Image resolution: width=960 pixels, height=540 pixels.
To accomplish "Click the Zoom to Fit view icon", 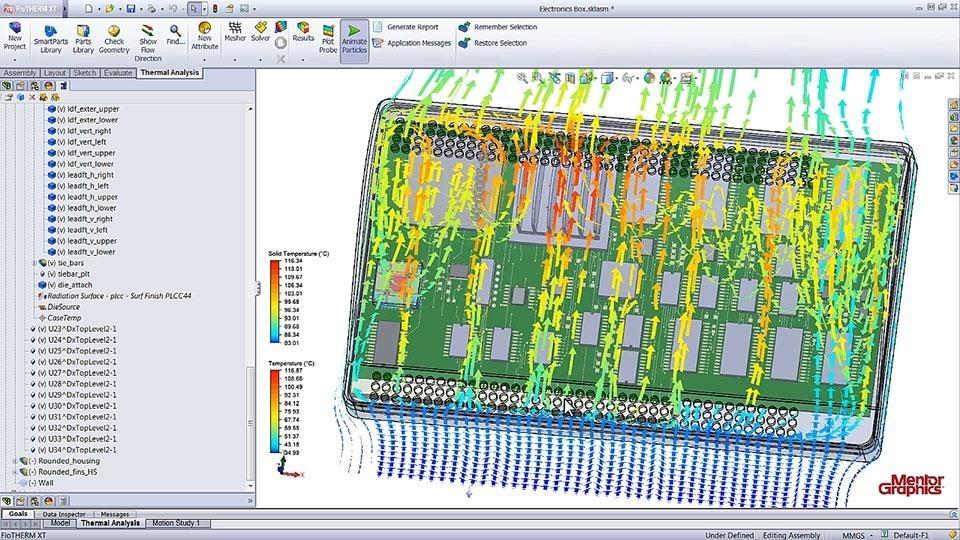I will coord(522,78).
